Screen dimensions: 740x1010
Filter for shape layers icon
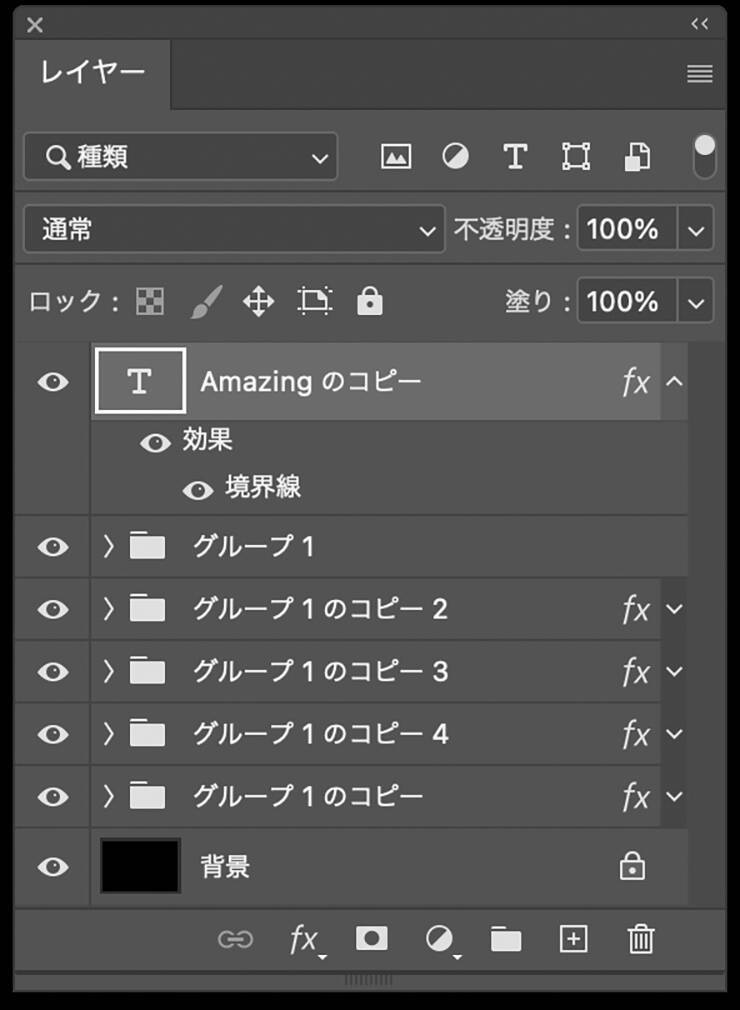click(576, 157)
